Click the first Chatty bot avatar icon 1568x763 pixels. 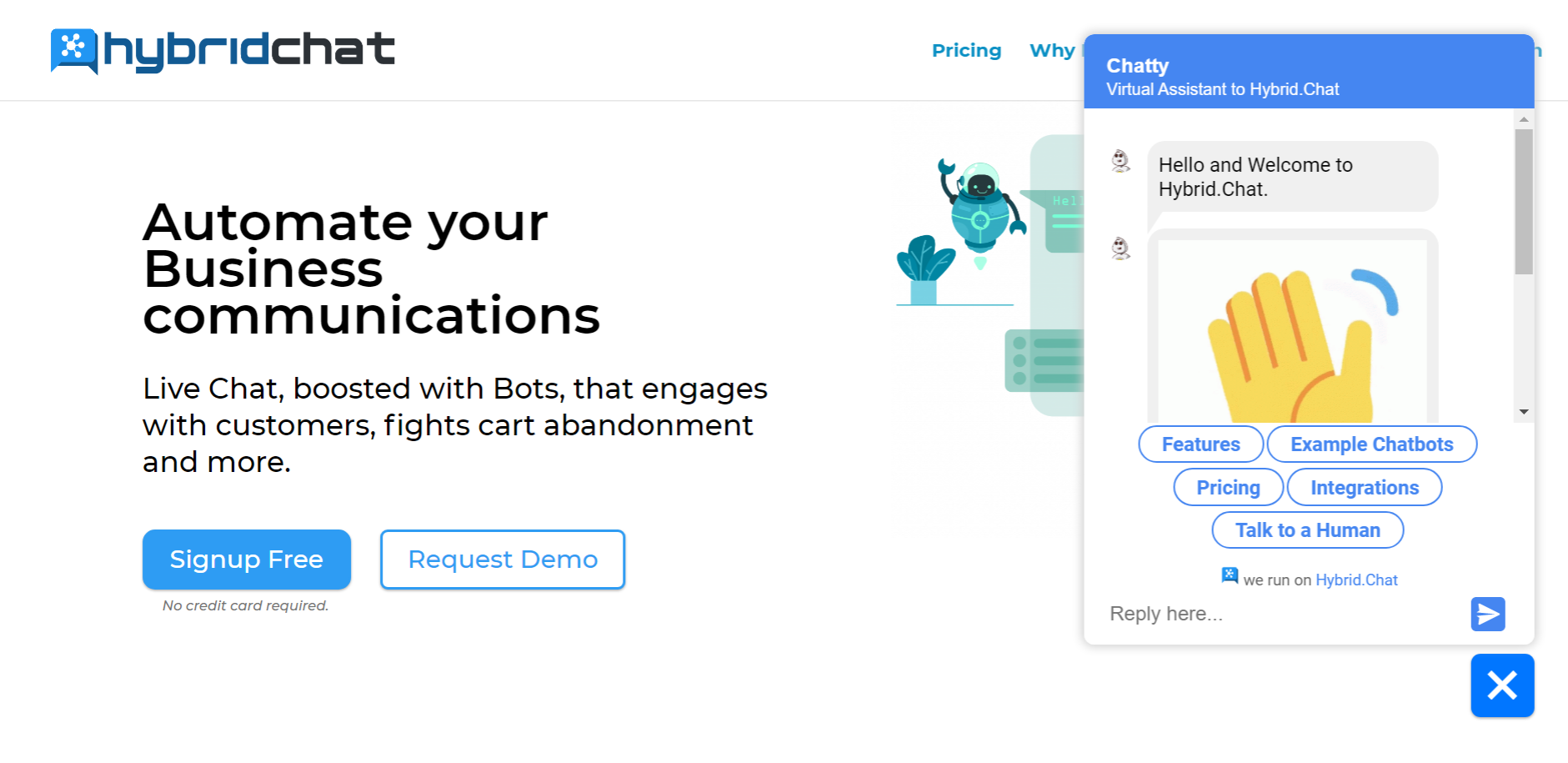[x=1121, y=160]
